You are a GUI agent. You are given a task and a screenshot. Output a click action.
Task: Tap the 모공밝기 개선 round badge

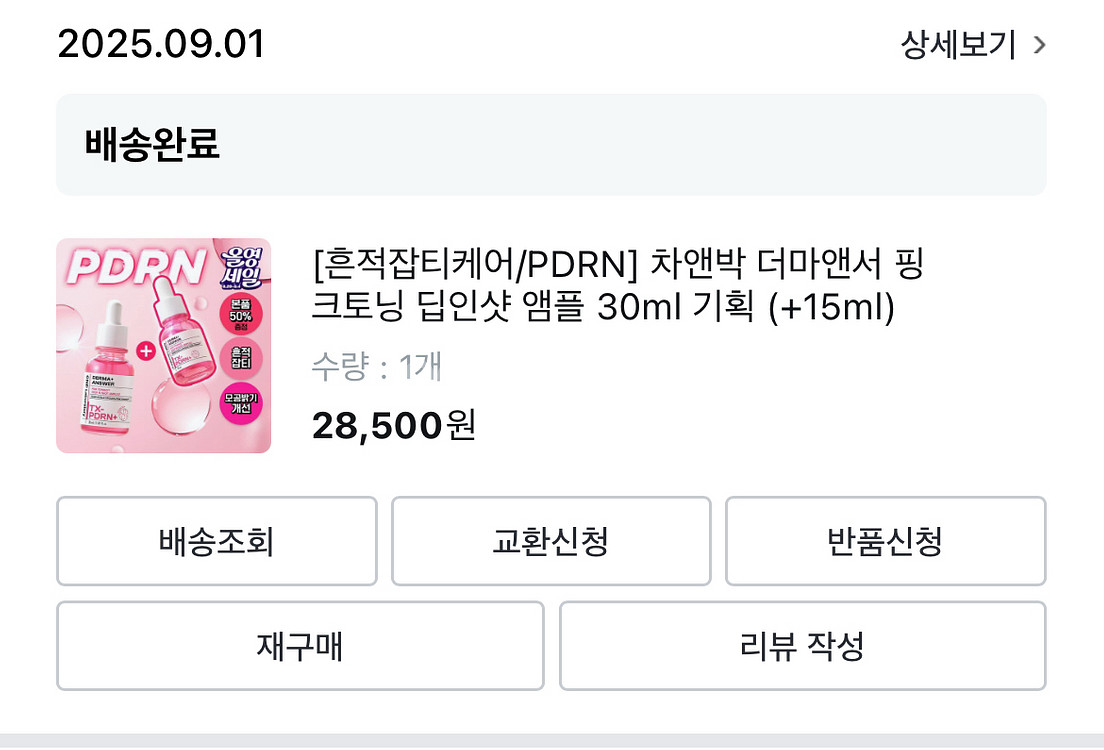(x=241, y=406)
